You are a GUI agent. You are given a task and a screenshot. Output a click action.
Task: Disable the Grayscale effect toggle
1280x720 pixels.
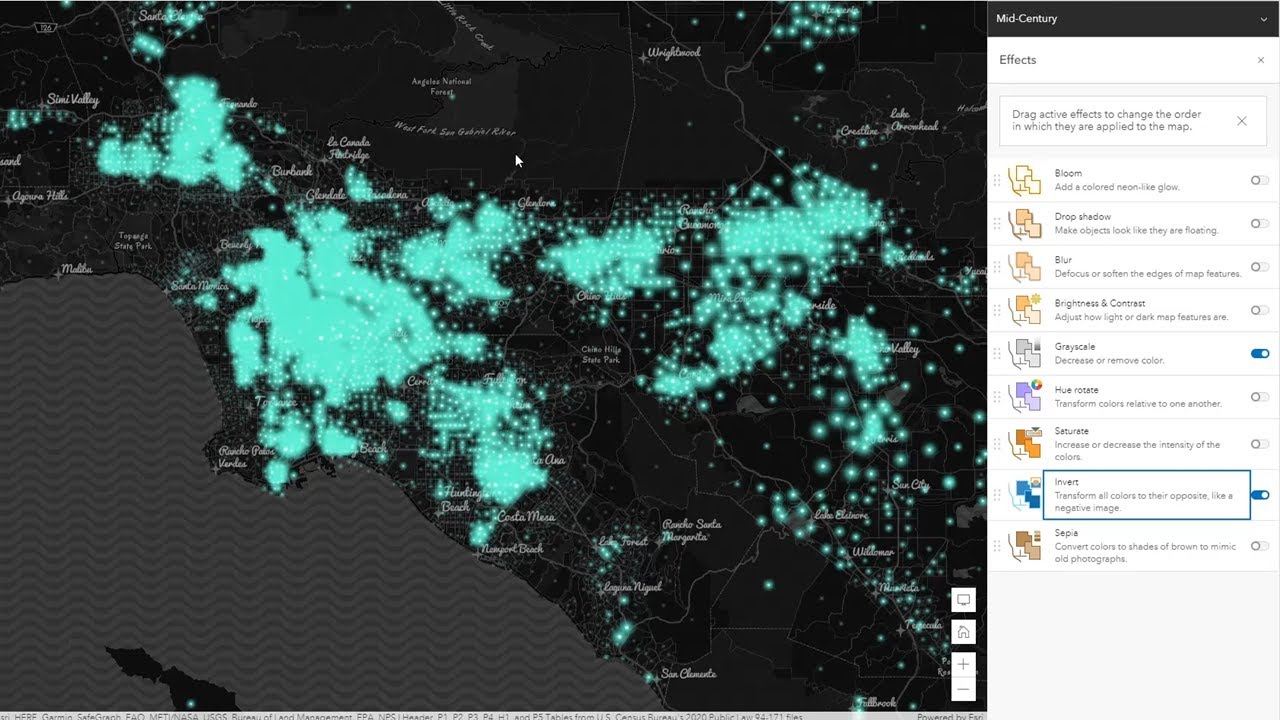point(1260,353)
